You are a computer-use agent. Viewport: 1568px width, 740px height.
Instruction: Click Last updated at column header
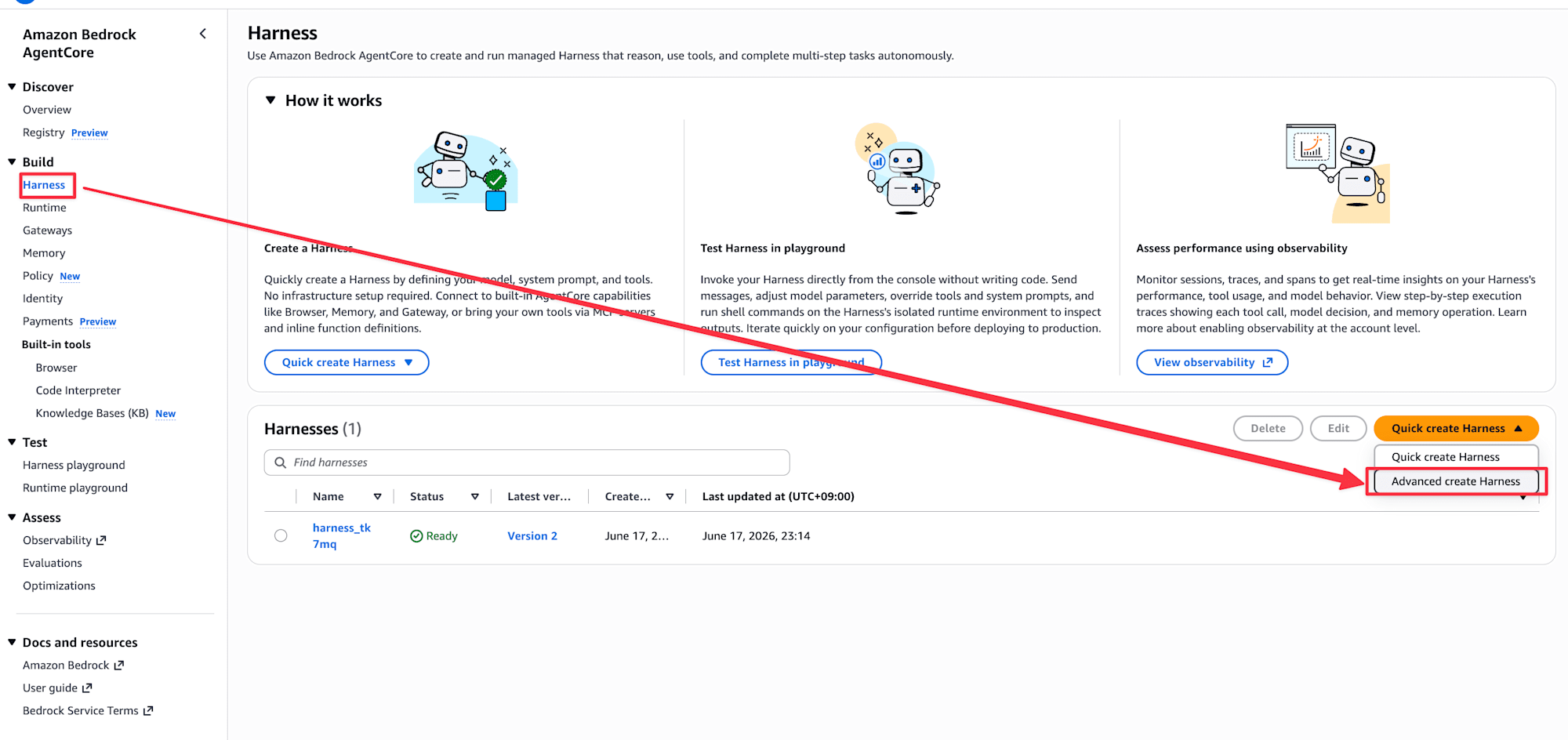pos(779,496)
